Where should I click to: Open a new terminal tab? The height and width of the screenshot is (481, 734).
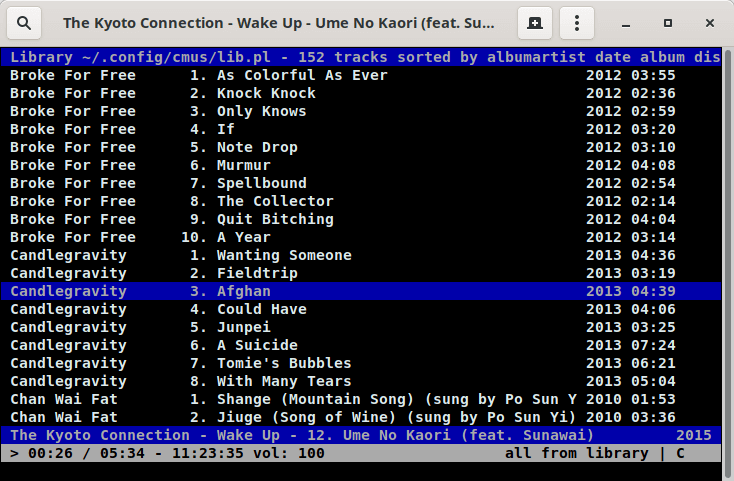tap(535, 23)
